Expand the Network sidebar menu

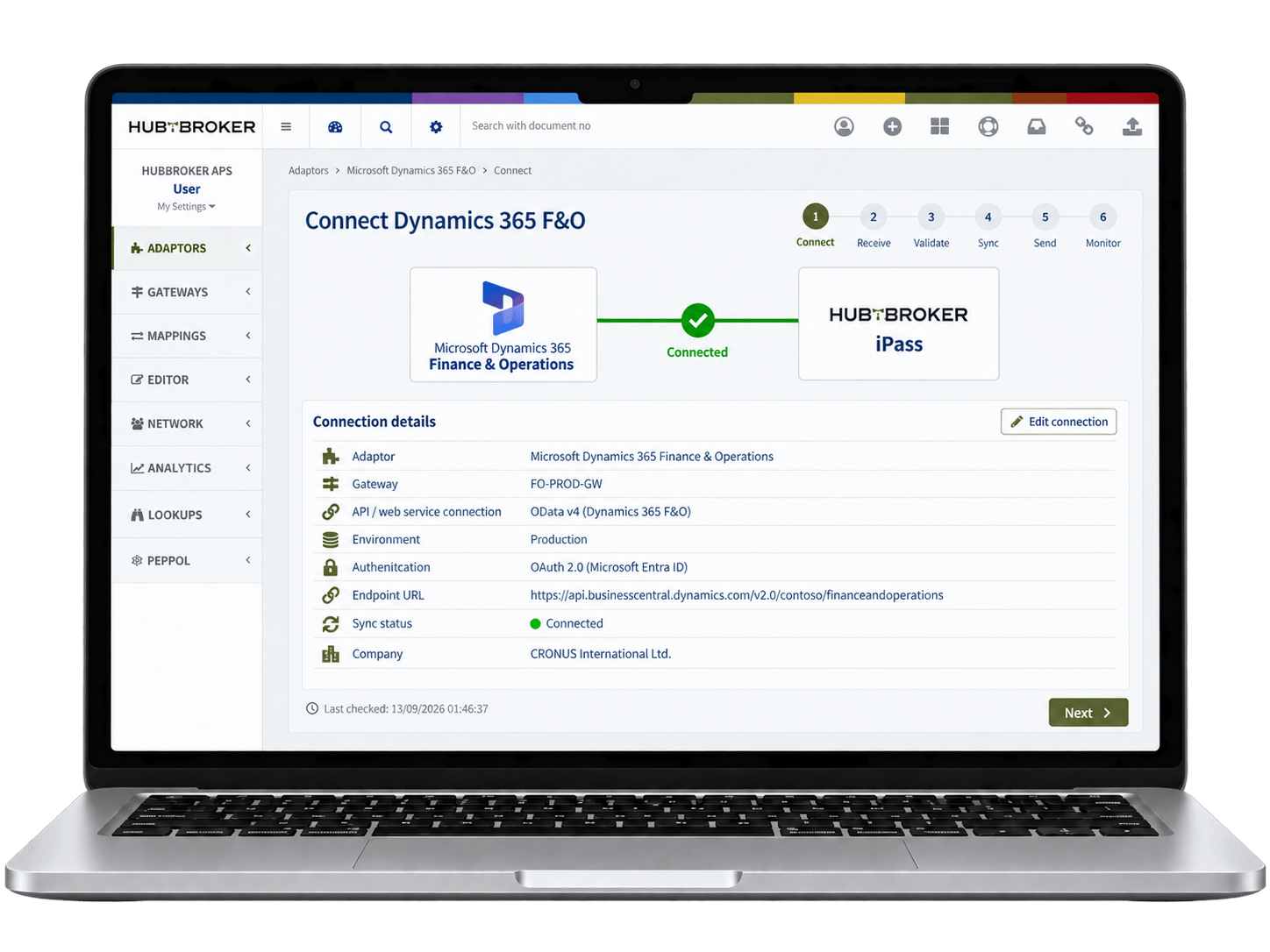tap(187, 423)
